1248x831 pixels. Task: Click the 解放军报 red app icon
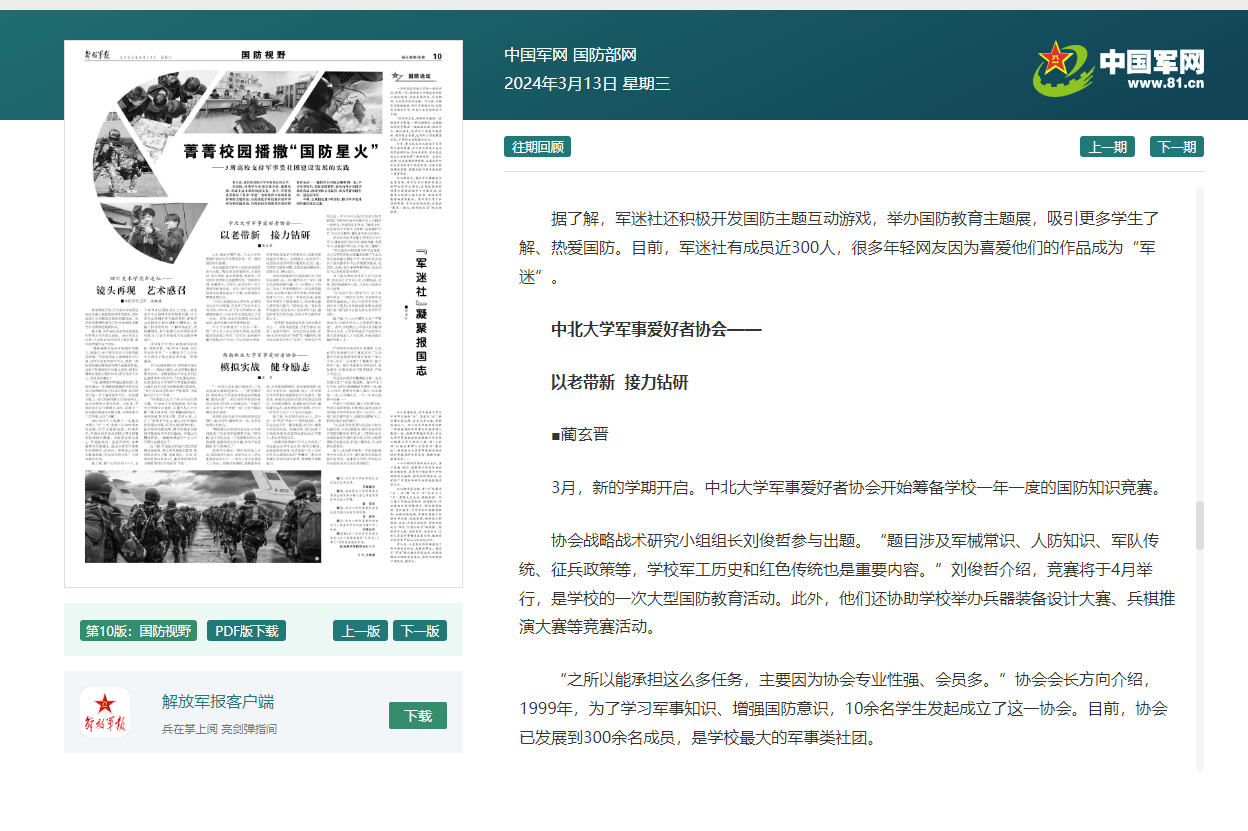point(105,713)
